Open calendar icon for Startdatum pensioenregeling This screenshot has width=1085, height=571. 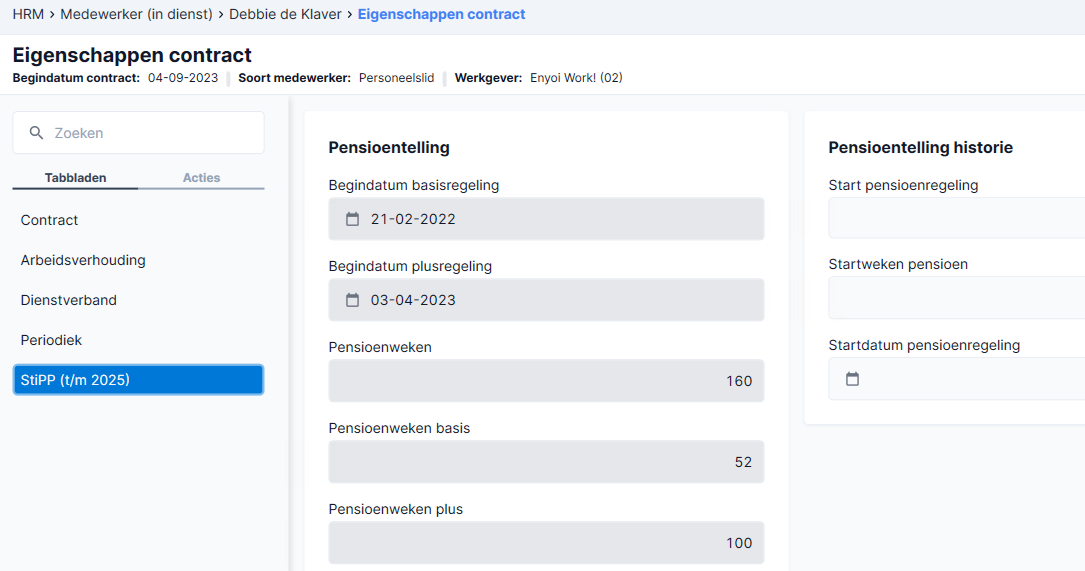coord(852,379)
